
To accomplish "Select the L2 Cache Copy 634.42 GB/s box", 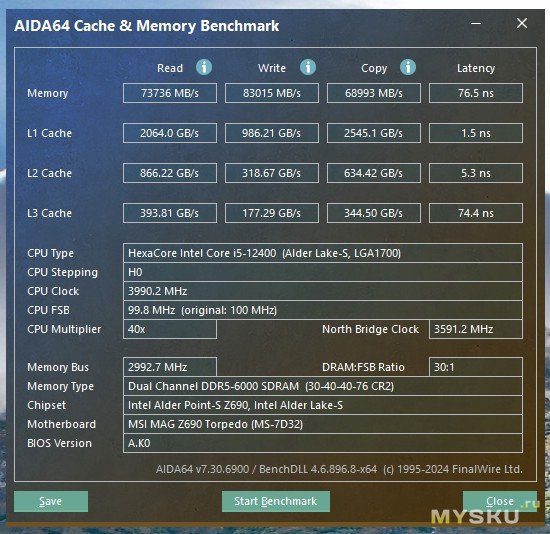I will pos(374,173).
